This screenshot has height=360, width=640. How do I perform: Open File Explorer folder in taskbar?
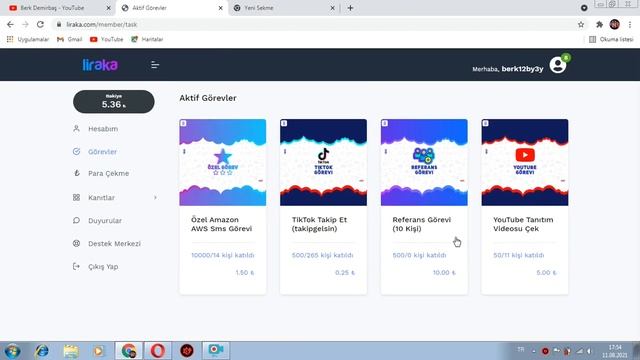(x=71, y=351)
